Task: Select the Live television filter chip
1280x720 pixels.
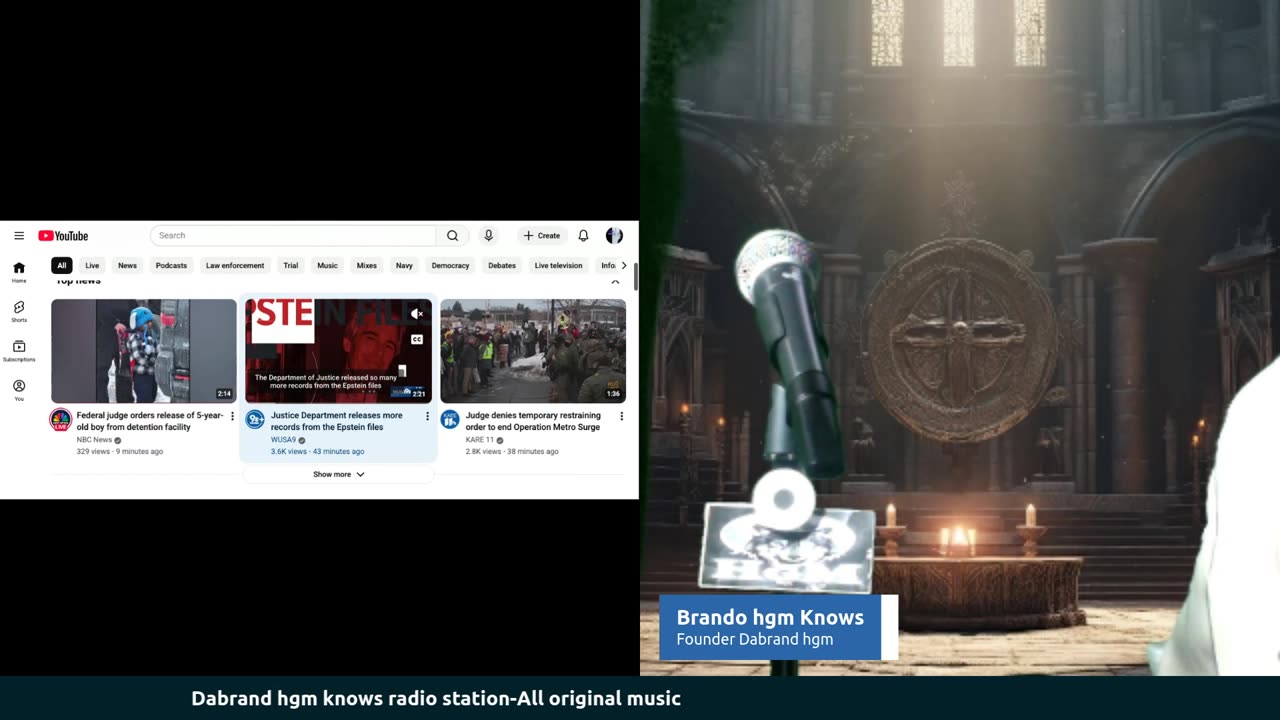Action: (x=558, y=266)
